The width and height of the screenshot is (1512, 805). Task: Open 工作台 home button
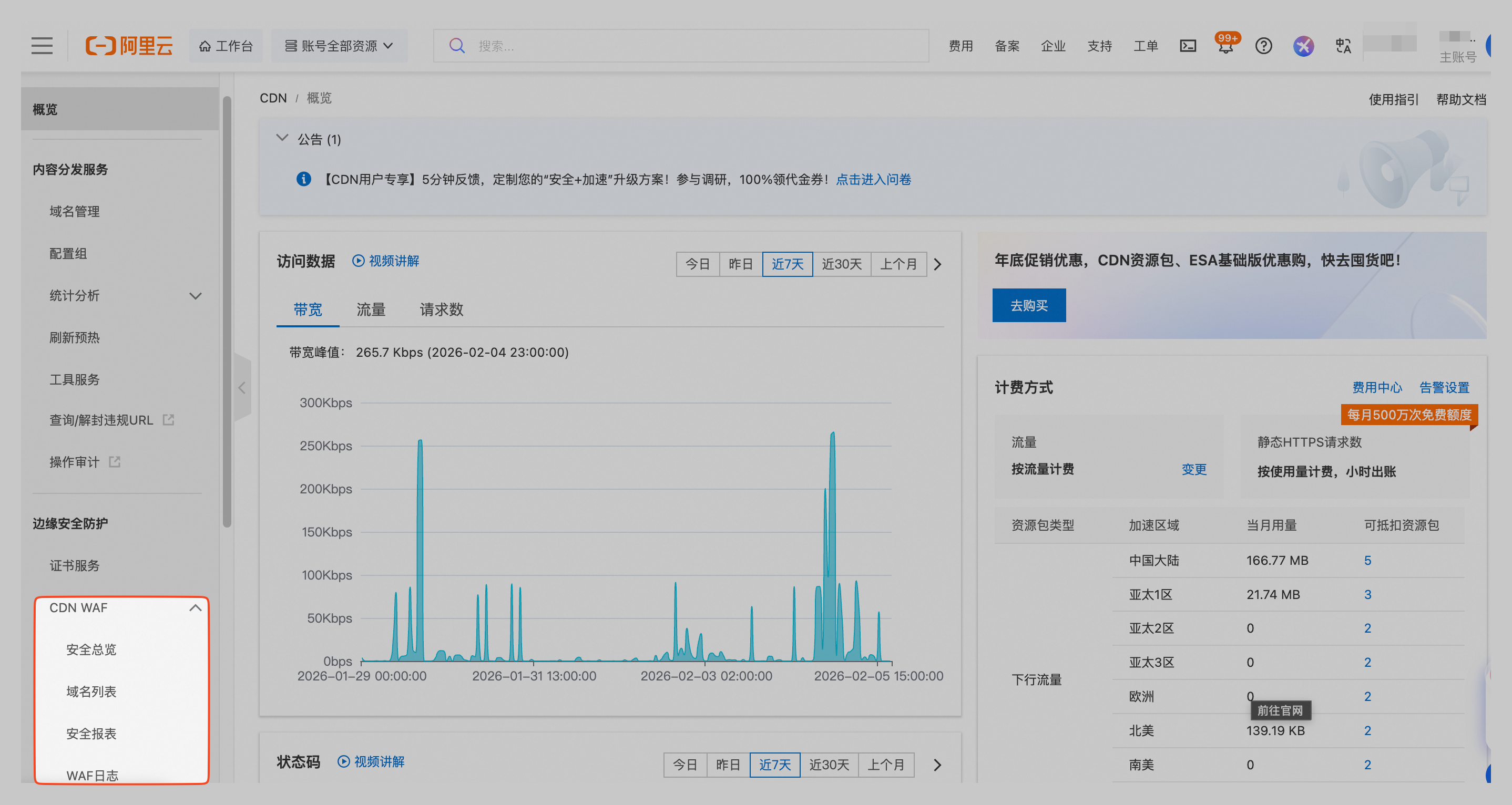(226, 46)
